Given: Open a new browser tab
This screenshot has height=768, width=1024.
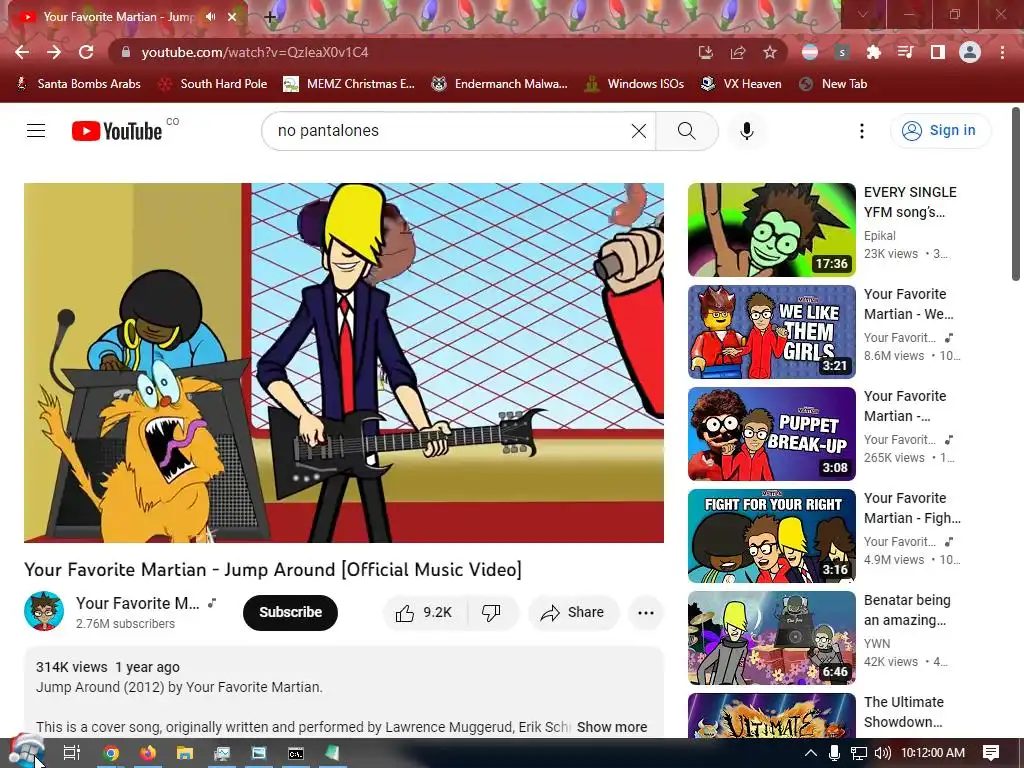Looking at the screenshot, I should pos(270,18).
